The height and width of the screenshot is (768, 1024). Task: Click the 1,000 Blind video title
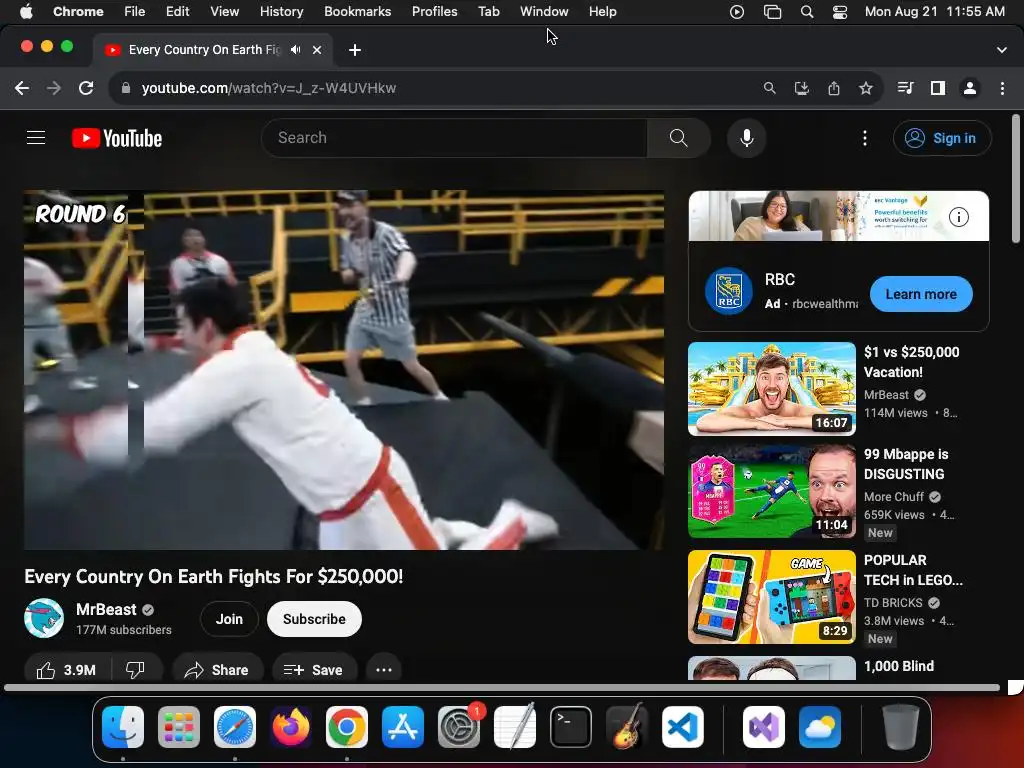(899, 666)
